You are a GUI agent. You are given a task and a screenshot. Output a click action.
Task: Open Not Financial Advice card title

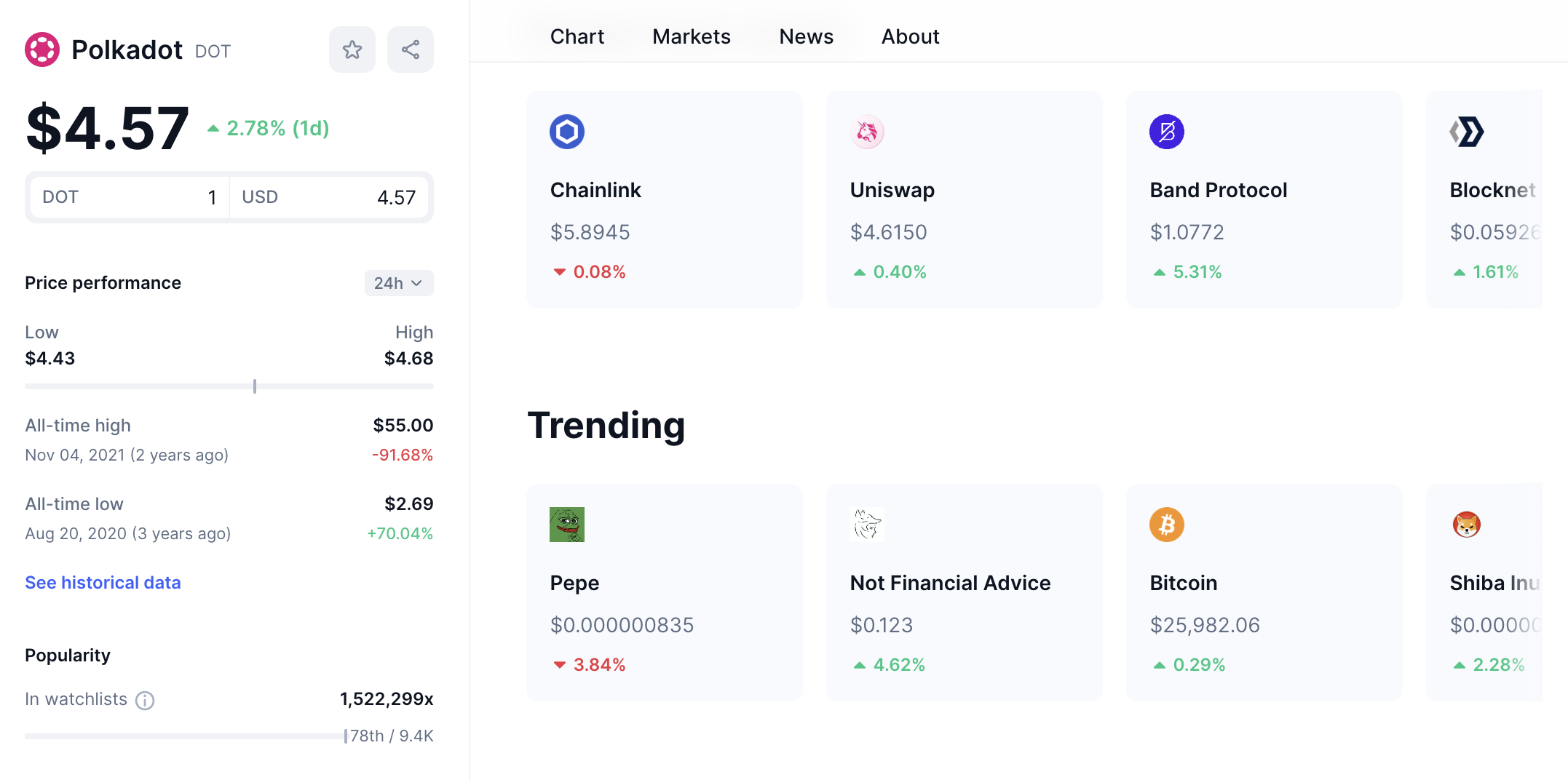pyautogui.click(x=951, y=583)
